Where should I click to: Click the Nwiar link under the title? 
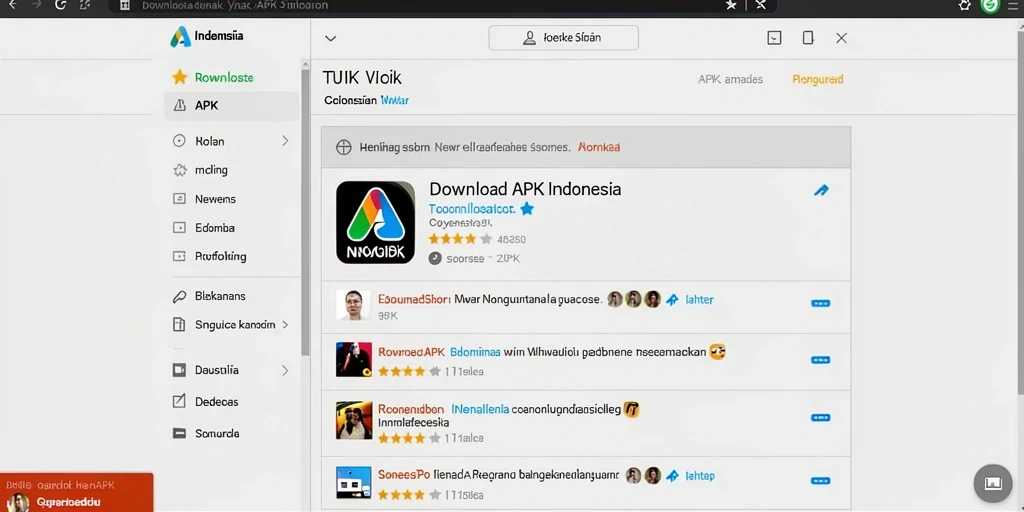(394, 101)
